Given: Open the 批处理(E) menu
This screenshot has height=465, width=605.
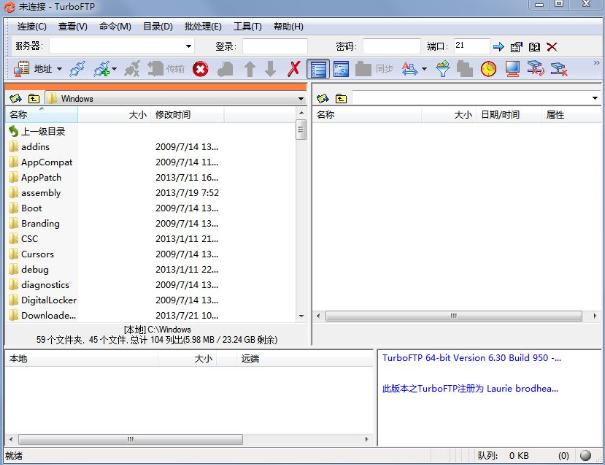Looking at the screenshot, I should pos(203,26).
